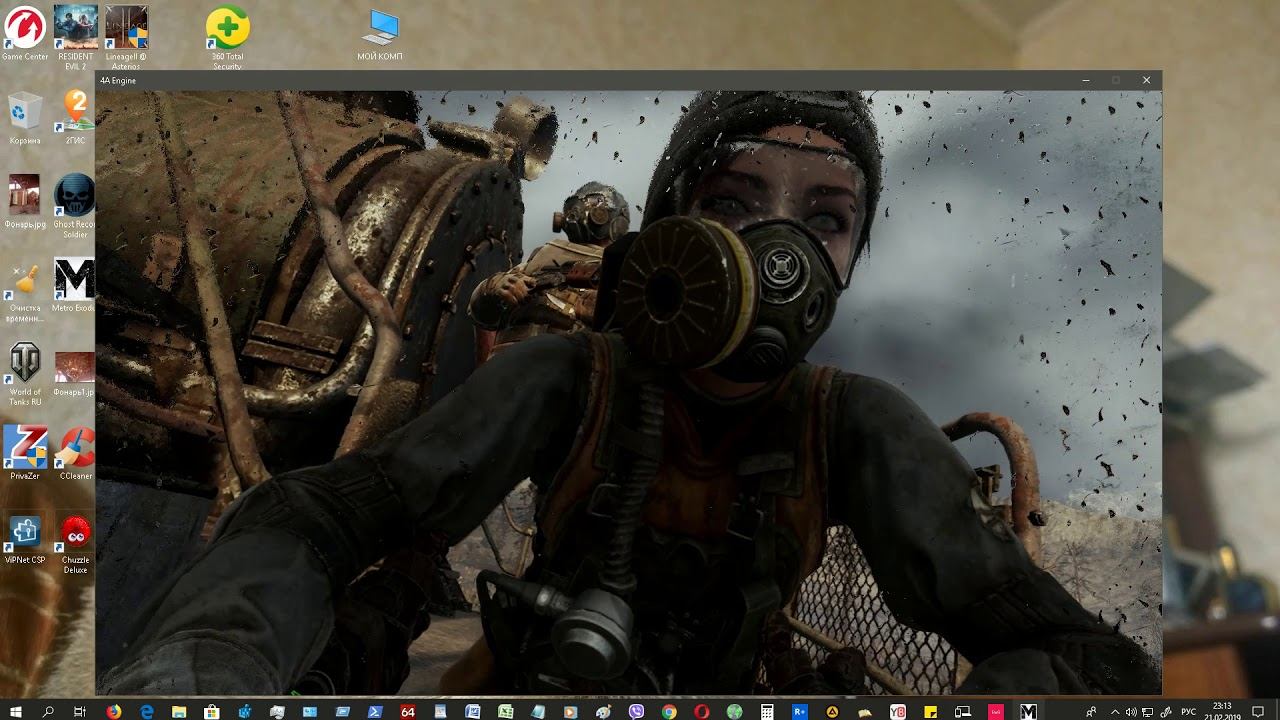The height and width of the screenshot is (720, 1280).
Task: Open File Explorer from the taskbar
Action: tap(179, 711)
